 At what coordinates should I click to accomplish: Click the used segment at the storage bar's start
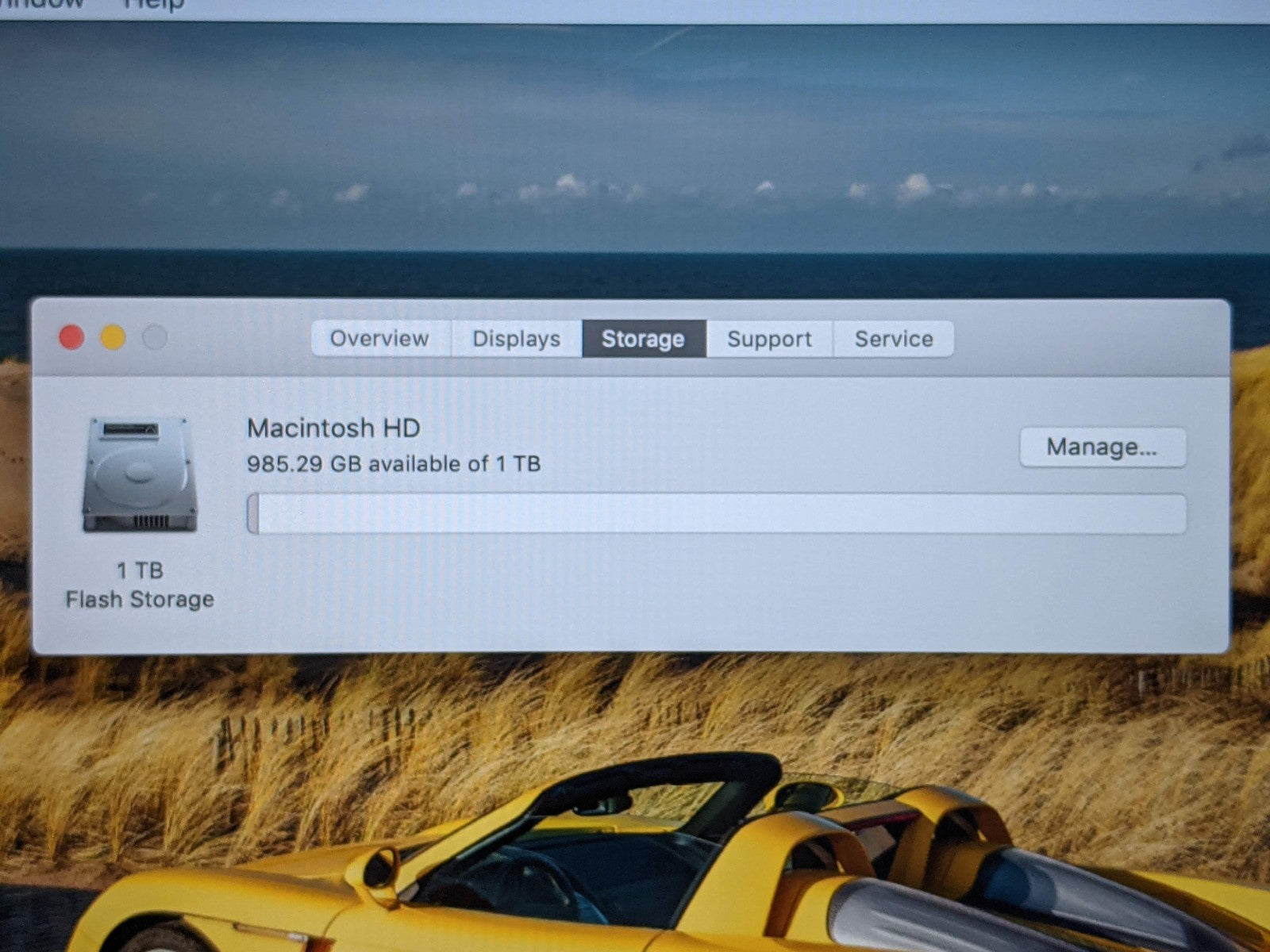point(252,513)
